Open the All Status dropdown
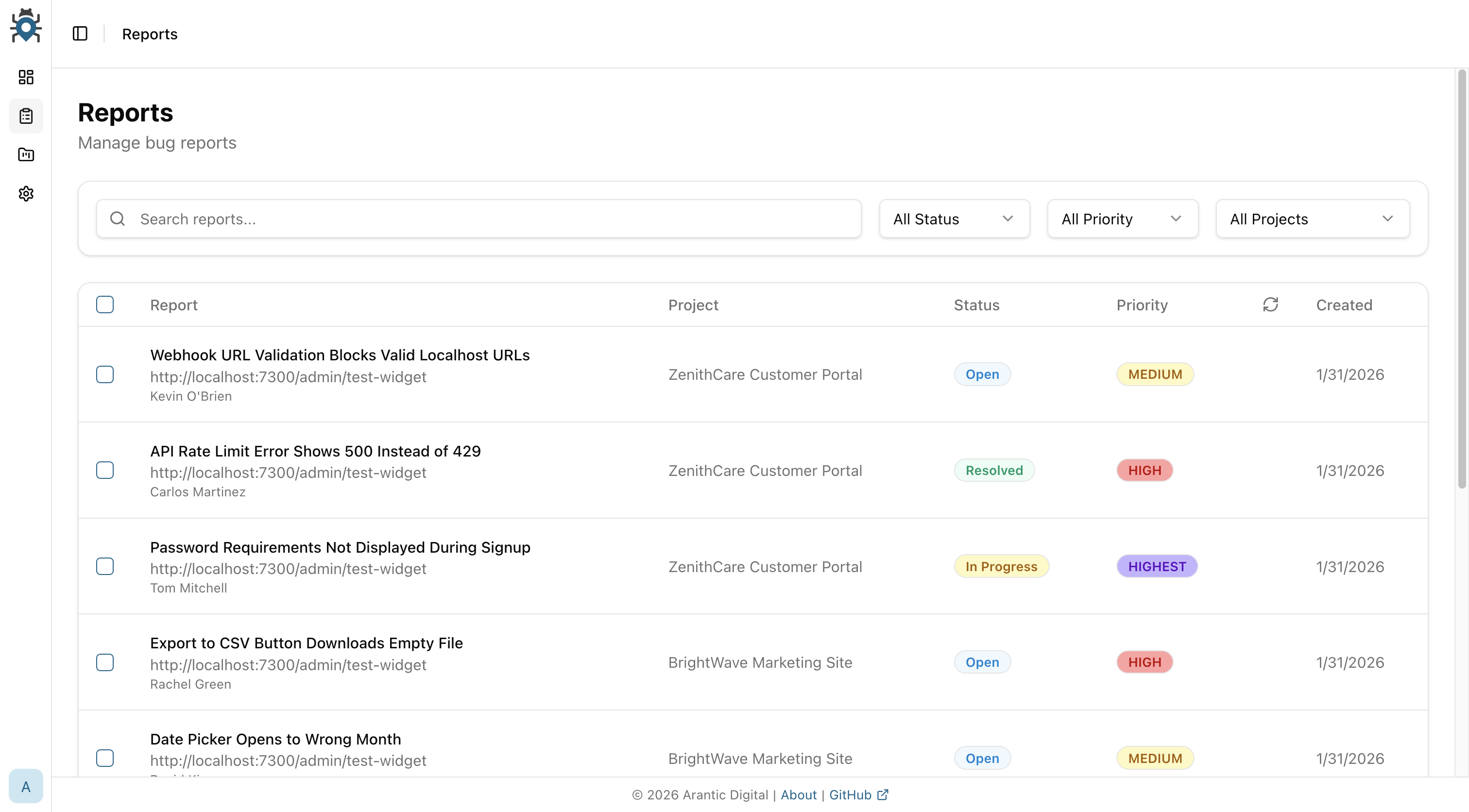This screenshot has height=812, width=1469. [954, 219]
